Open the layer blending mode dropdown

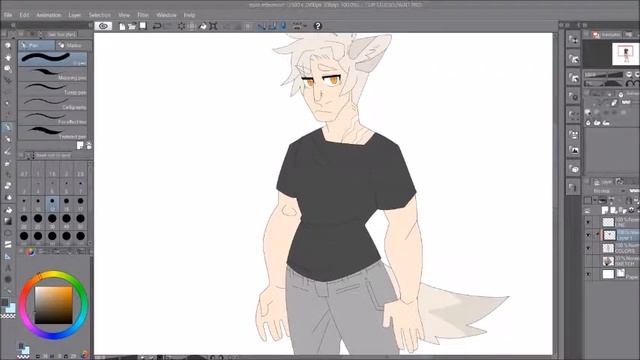(609, 191)
